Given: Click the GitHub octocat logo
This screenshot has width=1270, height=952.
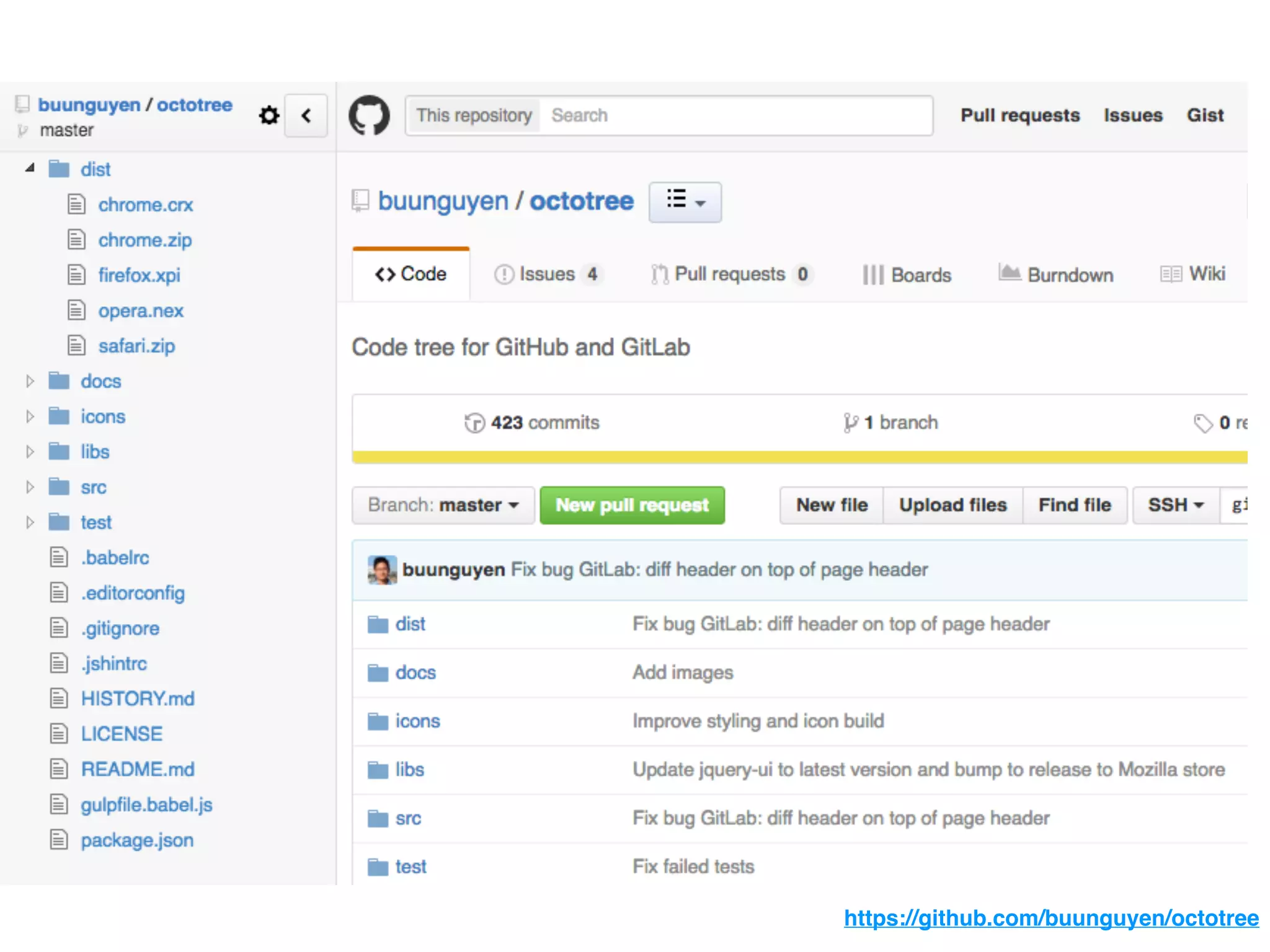Looking at the screenshot, I should [x=370, y=115].
